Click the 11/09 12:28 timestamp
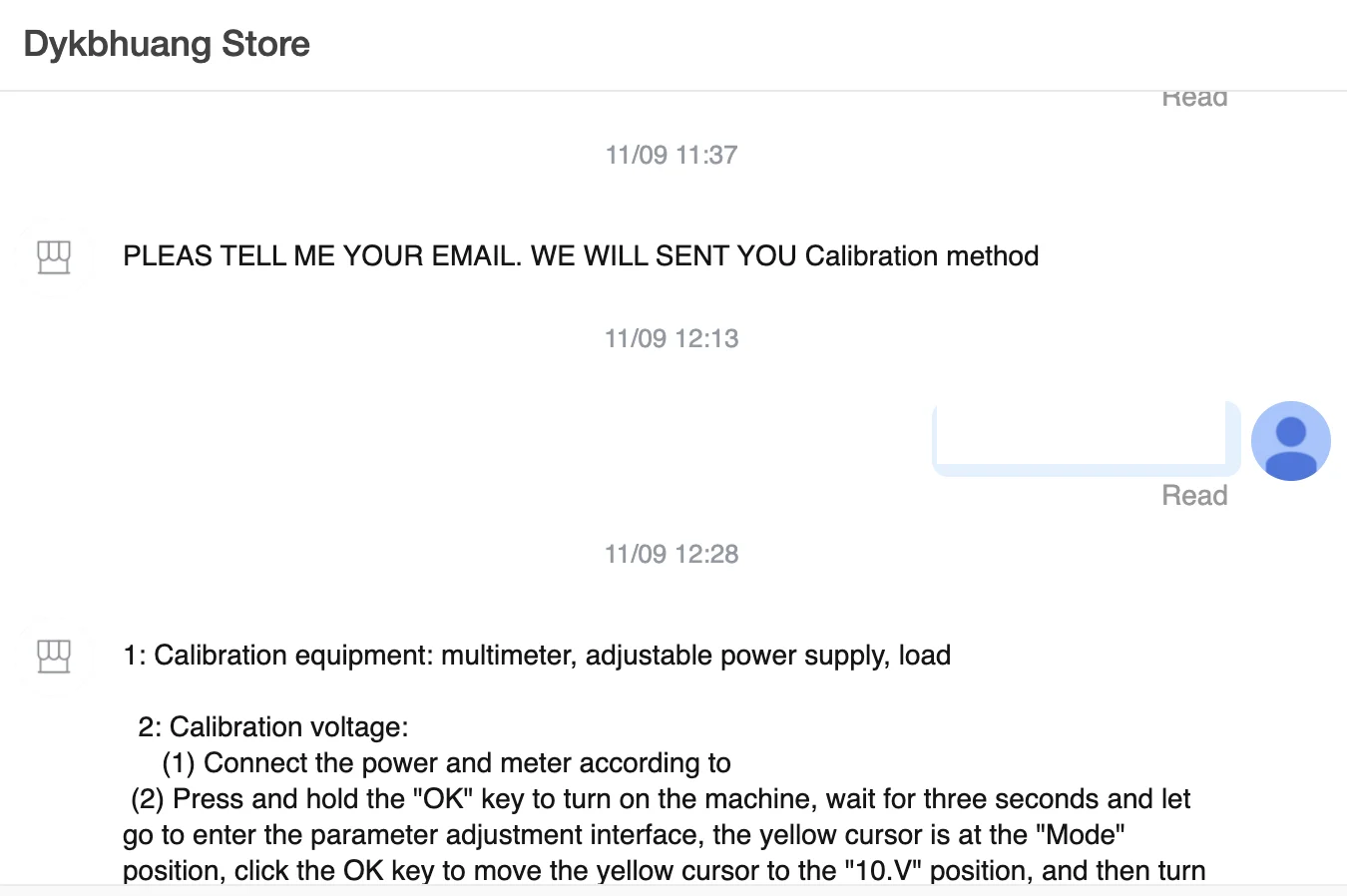This screenshot has height=896, width=1347. point(672,554)
